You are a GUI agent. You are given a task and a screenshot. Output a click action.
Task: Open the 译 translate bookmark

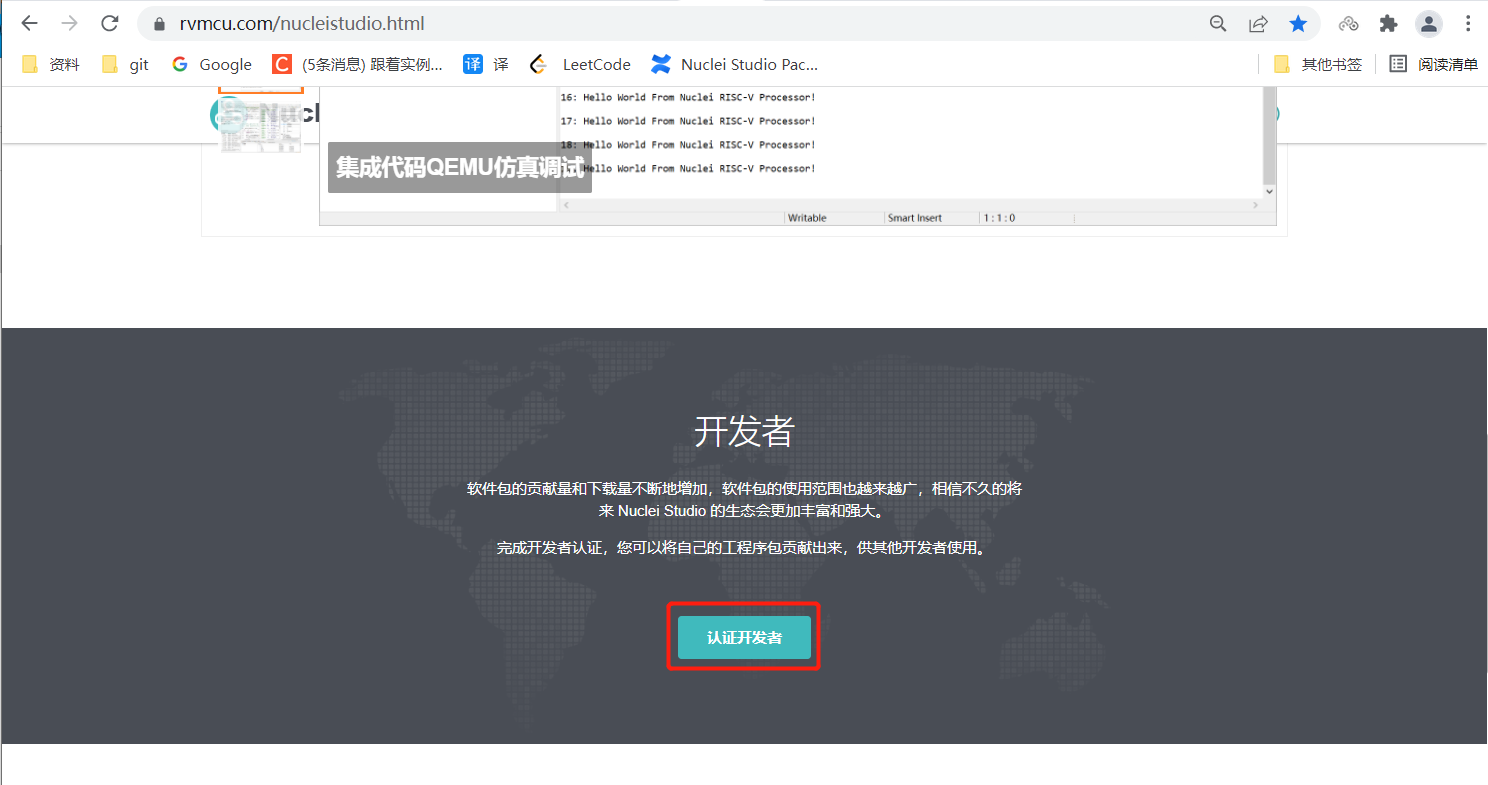486,65
